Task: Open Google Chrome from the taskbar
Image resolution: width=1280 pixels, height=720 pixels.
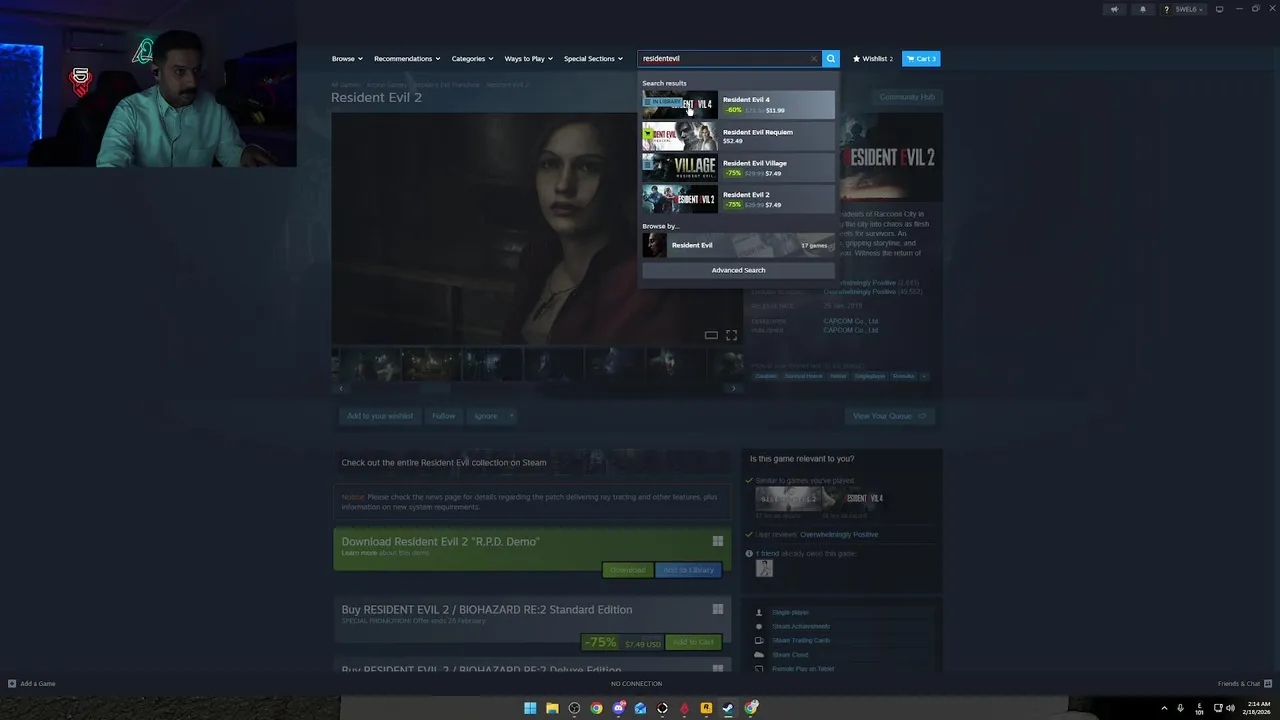Action: pyautogui.click(x=596, y=708)
